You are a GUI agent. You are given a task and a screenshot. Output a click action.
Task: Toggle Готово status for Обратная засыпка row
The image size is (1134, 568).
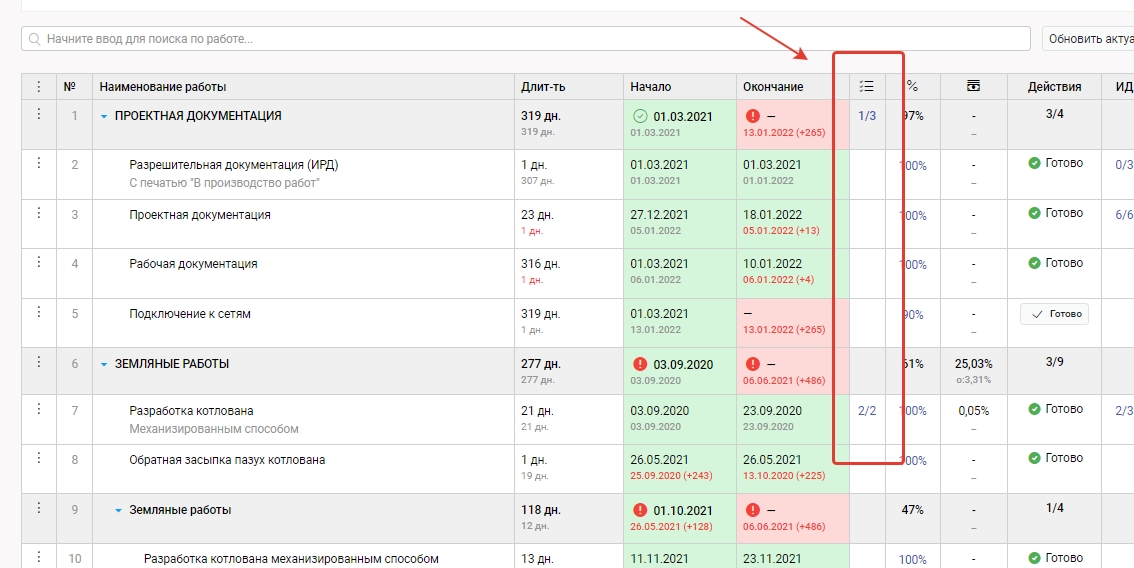tap(1054, 458)
